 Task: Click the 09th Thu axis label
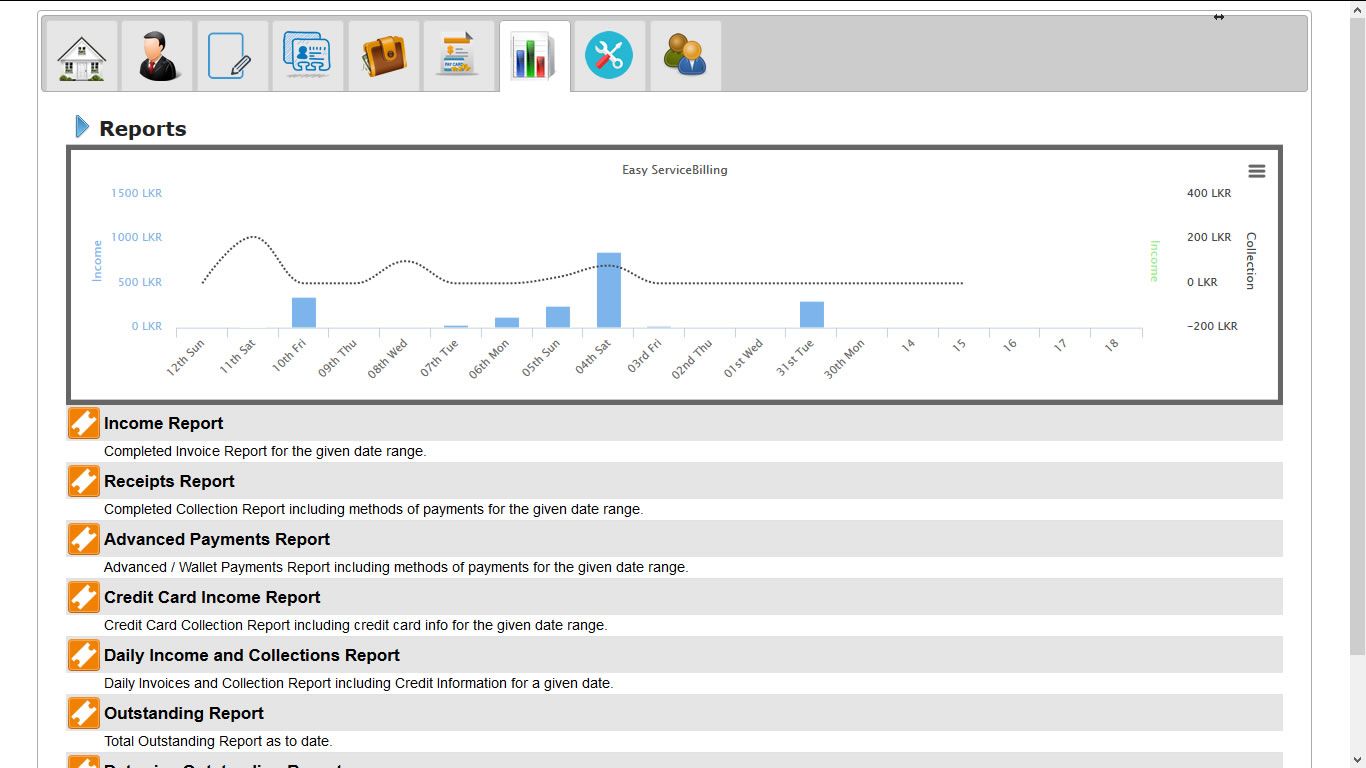coord(338,358)
